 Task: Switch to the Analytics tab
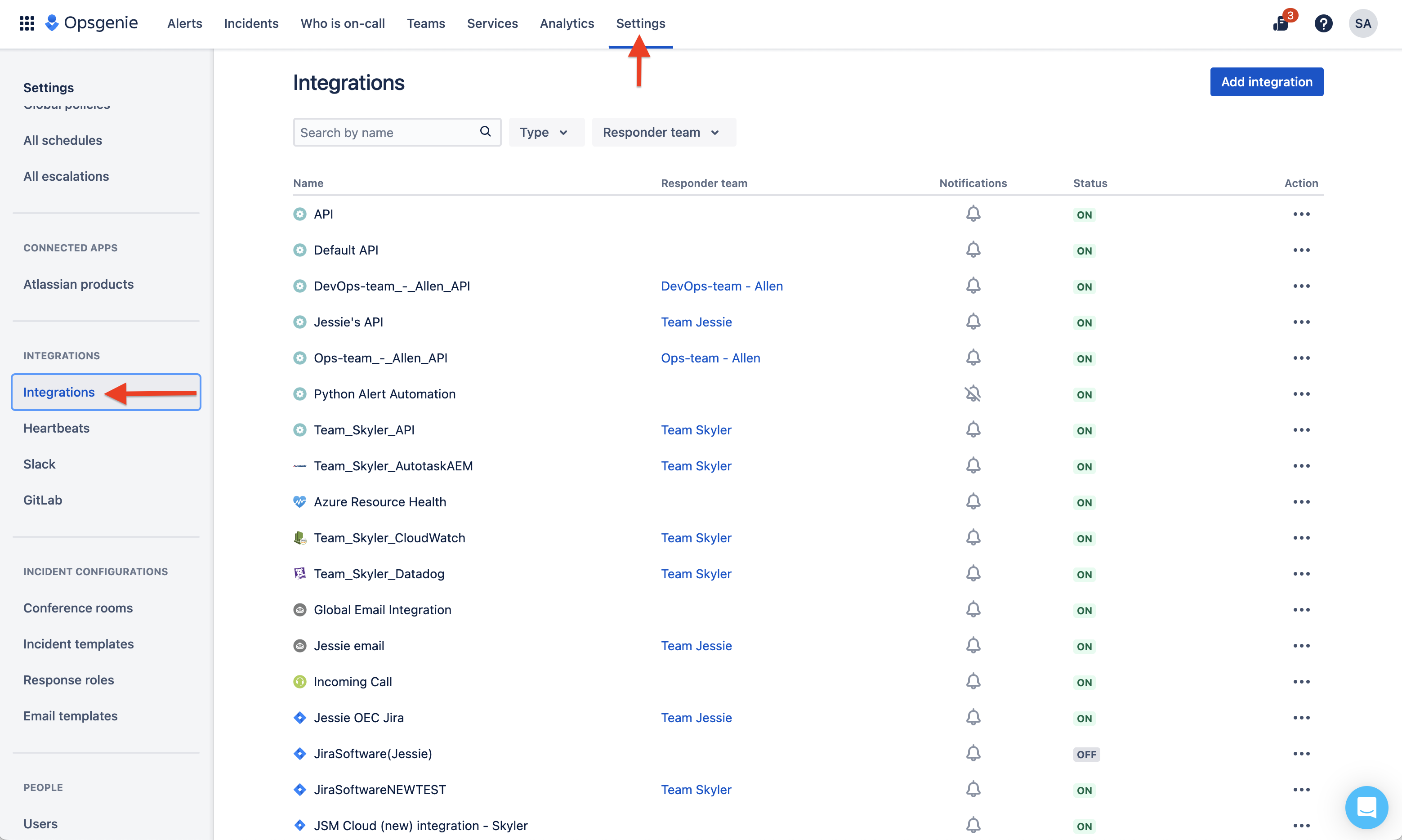tap(567, 23)
